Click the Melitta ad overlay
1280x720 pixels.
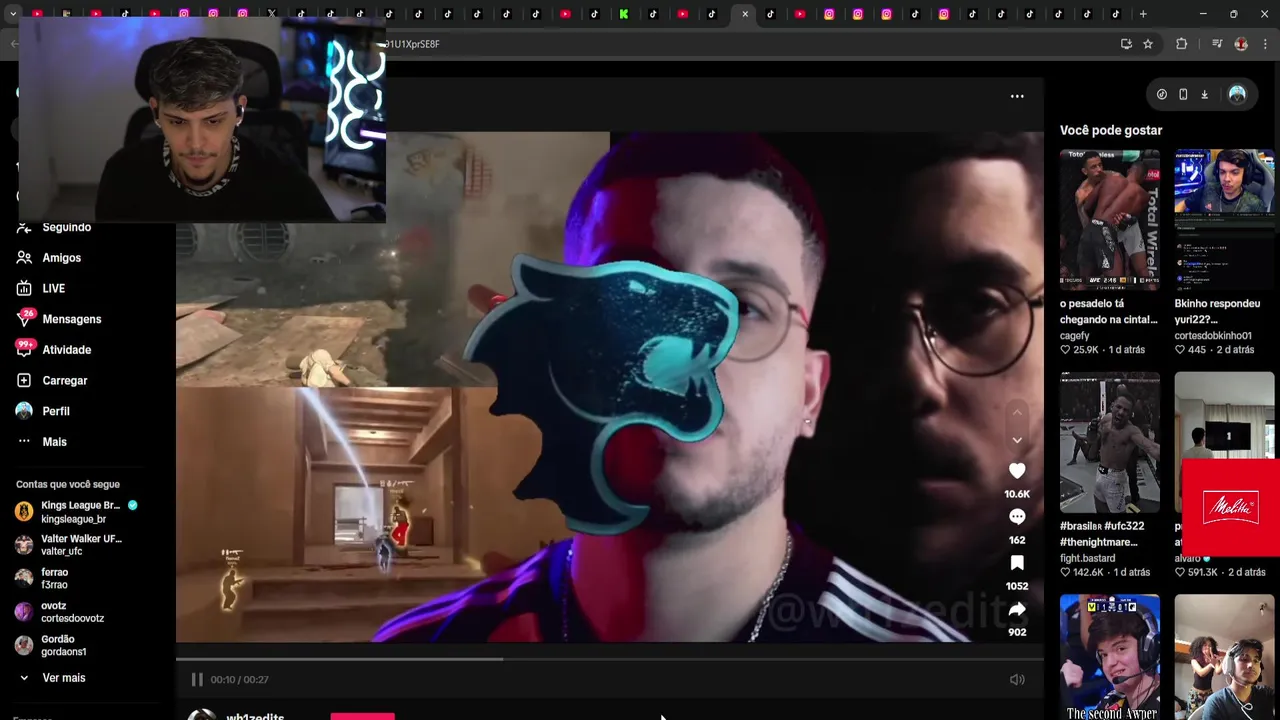point(1231,507)
